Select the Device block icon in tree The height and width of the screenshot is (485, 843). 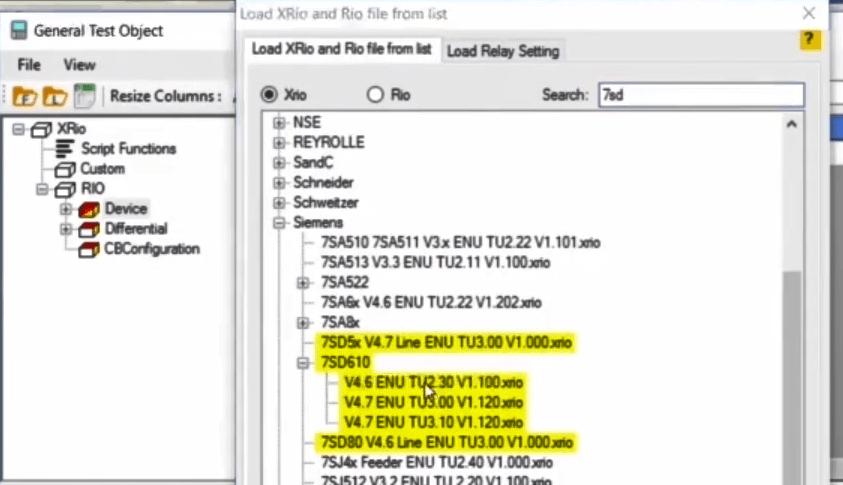(x=90, y=209)
